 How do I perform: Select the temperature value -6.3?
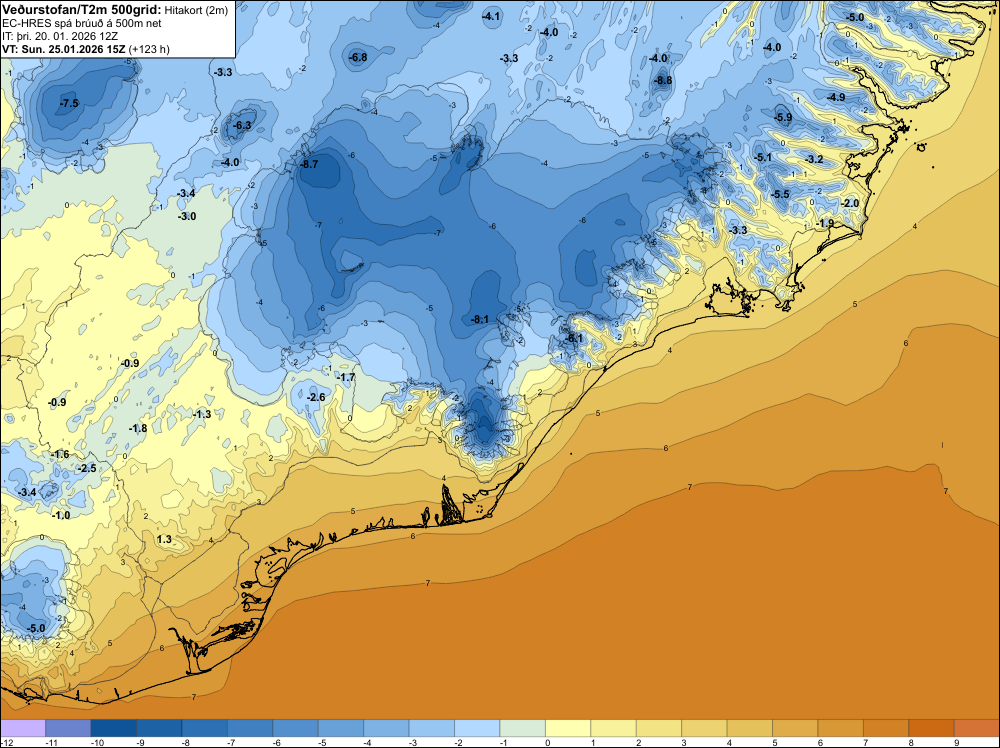[242, 126]
